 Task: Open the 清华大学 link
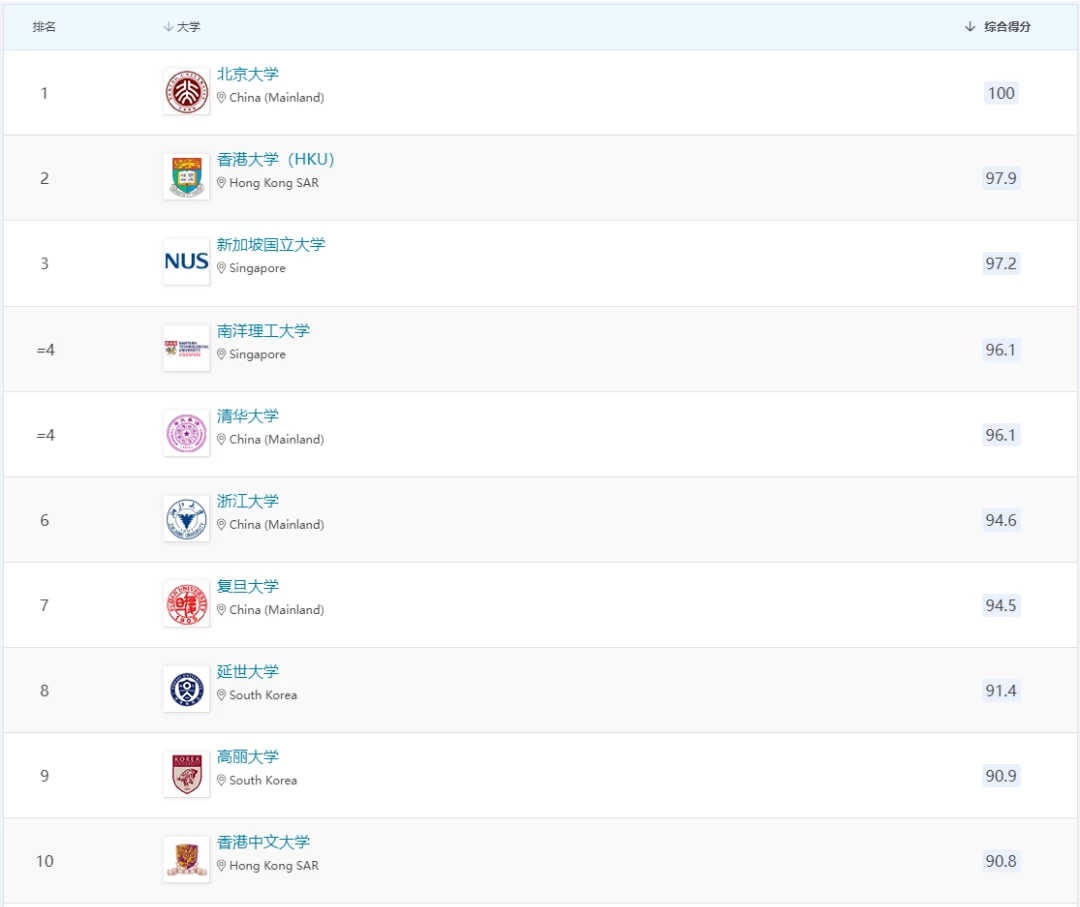pos(248,416)
